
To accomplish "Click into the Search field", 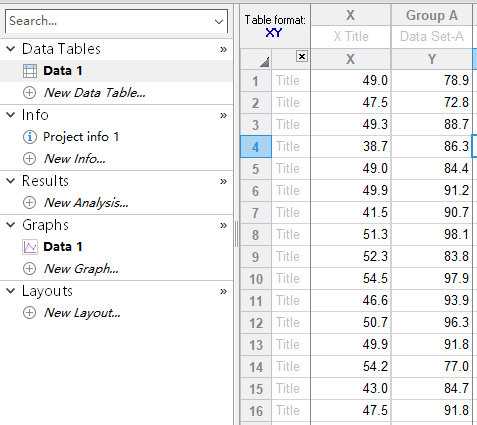I will (110, 21).
